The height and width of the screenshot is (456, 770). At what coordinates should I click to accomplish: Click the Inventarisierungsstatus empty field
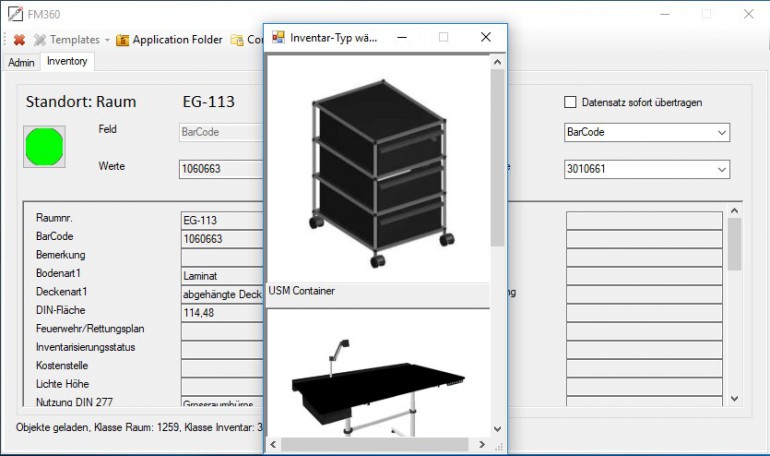[222, 349]
